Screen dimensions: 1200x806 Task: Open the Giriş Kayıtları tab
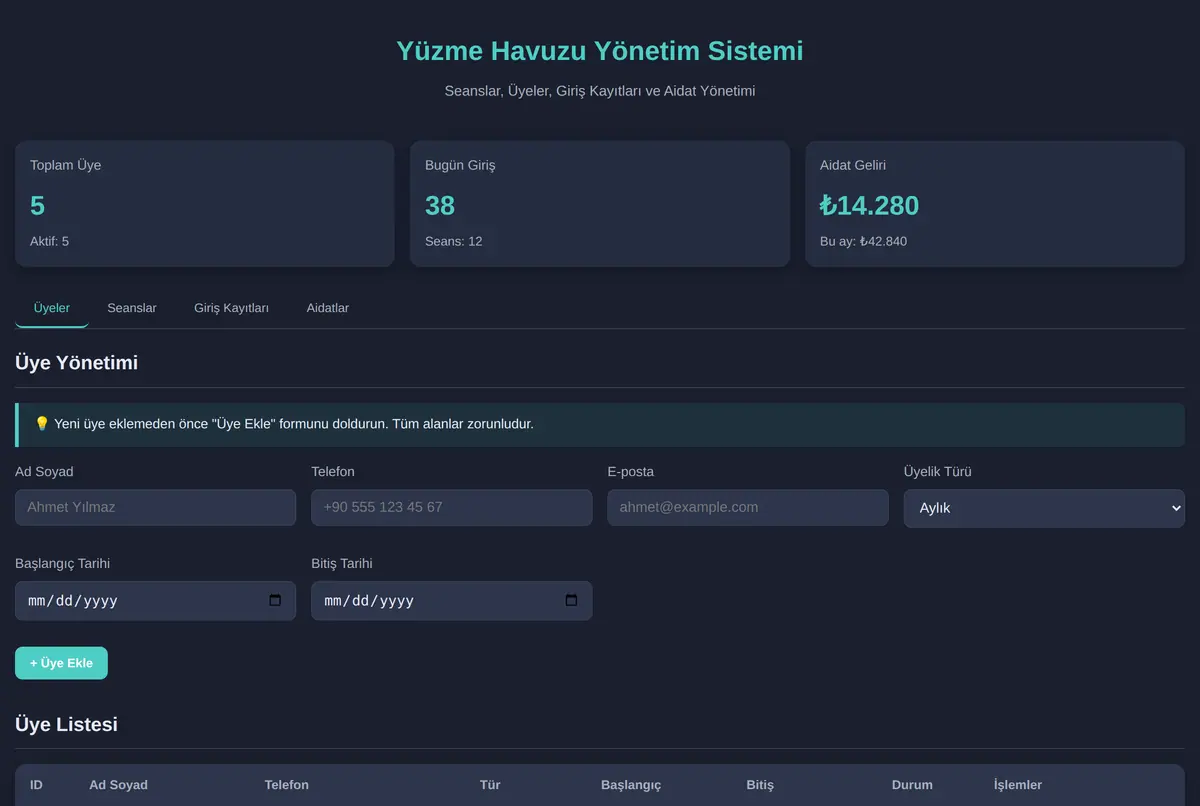tap(231, 308)
